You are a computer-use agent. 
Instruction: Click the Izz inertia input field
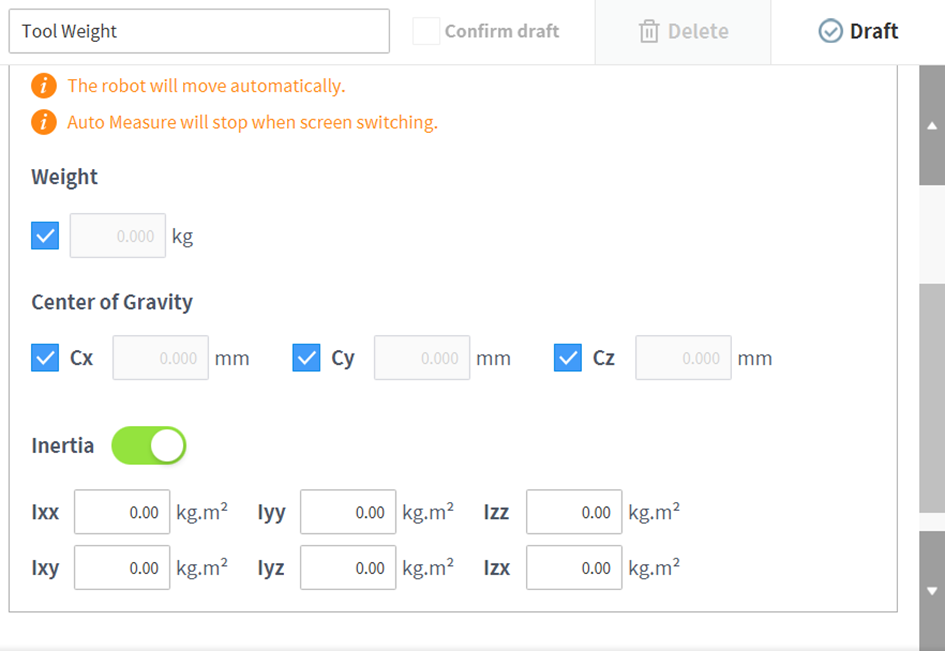pos(574,513)
